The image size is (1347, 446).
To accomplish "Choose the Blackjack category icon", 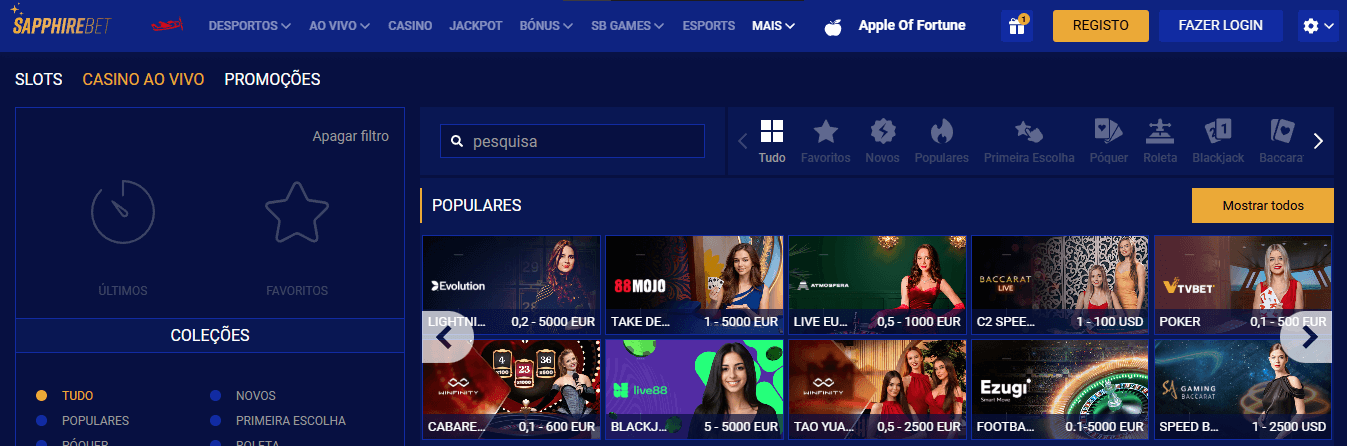I will 1218,132.
